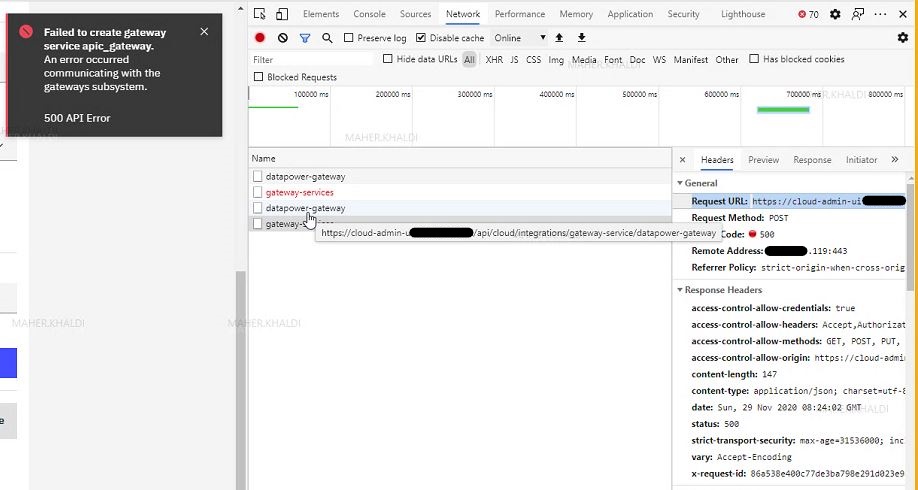Viewport: 918px width, 490px height.
Task: Show the 70 errors counter
Action: coord(809,14)
